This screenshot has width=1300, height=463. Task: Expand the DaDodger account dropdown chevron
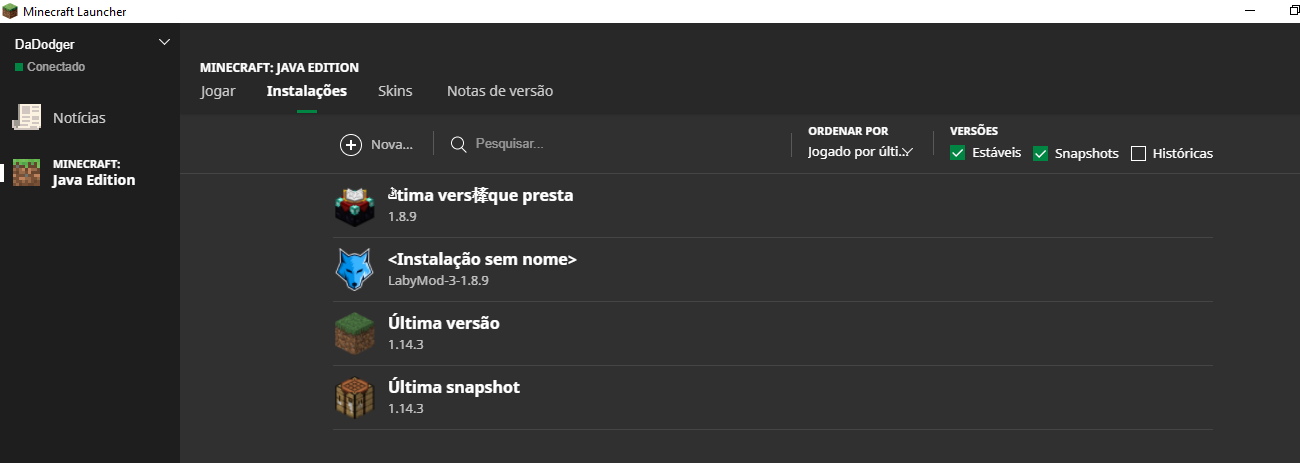165,42
